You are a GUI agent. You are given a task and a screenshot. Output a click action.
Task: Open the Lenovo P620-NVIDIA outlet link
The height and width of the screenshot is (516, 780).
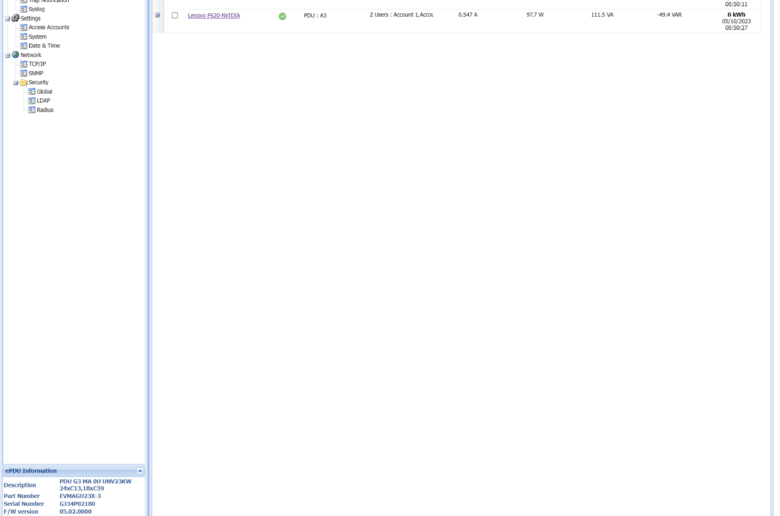click(214, 15)
